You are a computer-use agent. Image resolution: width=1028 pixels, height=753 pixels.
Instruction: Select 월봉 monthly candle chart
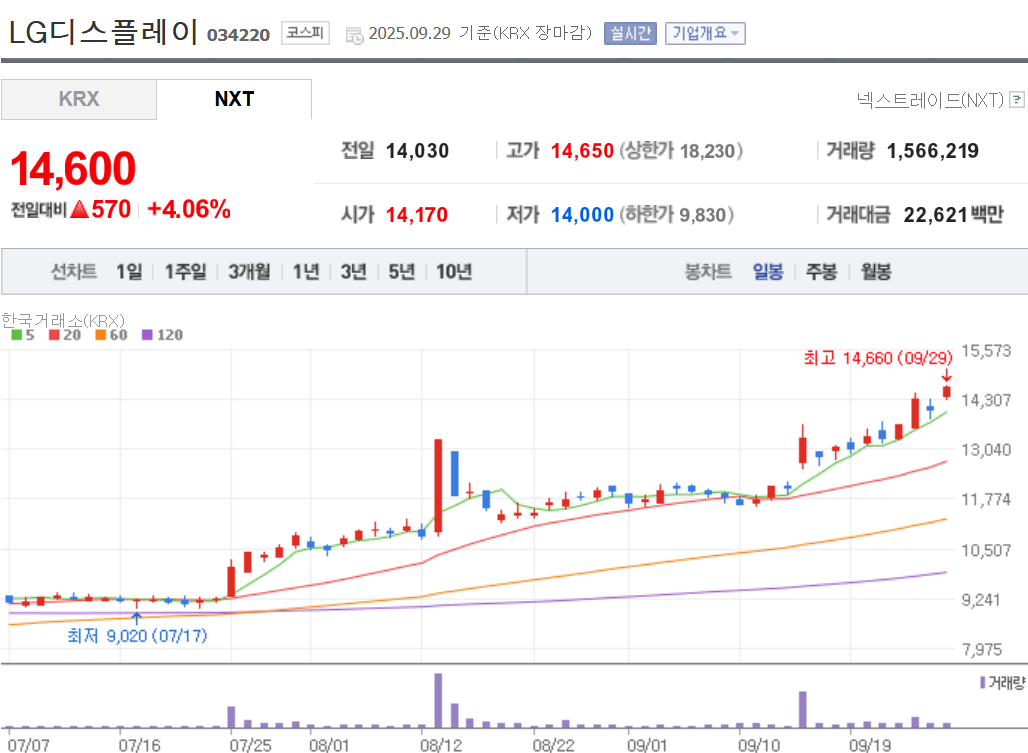coord(876,271)
